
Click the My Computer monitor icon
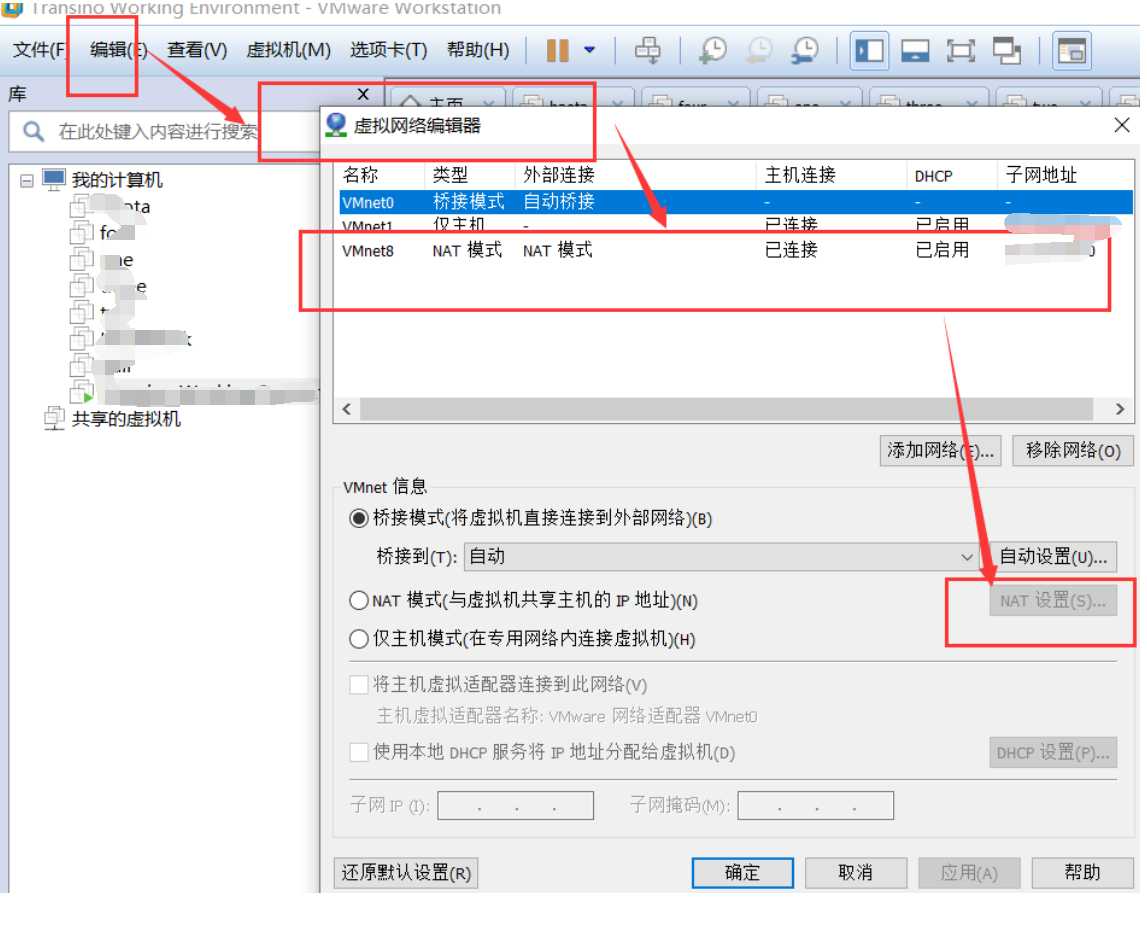[x=54, y=179]
